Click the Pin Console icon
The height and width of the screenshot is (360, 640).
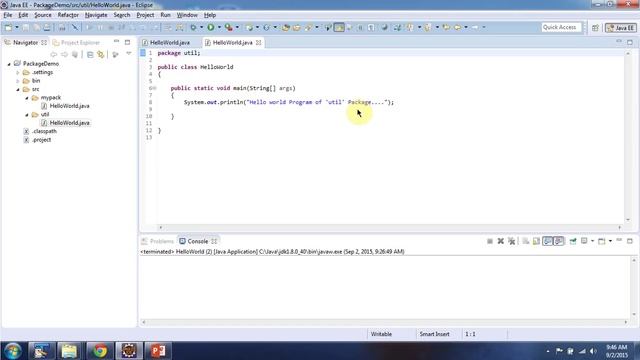(573, 241)
